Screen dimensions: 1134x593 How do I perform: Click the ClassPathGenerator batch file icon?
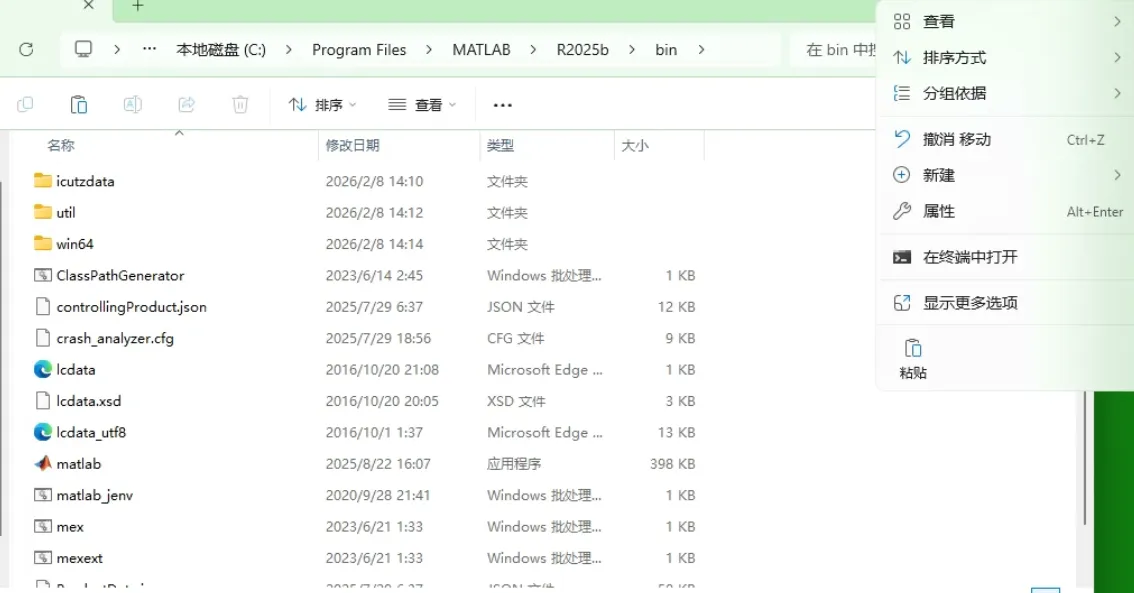click(x=43, y=275)
